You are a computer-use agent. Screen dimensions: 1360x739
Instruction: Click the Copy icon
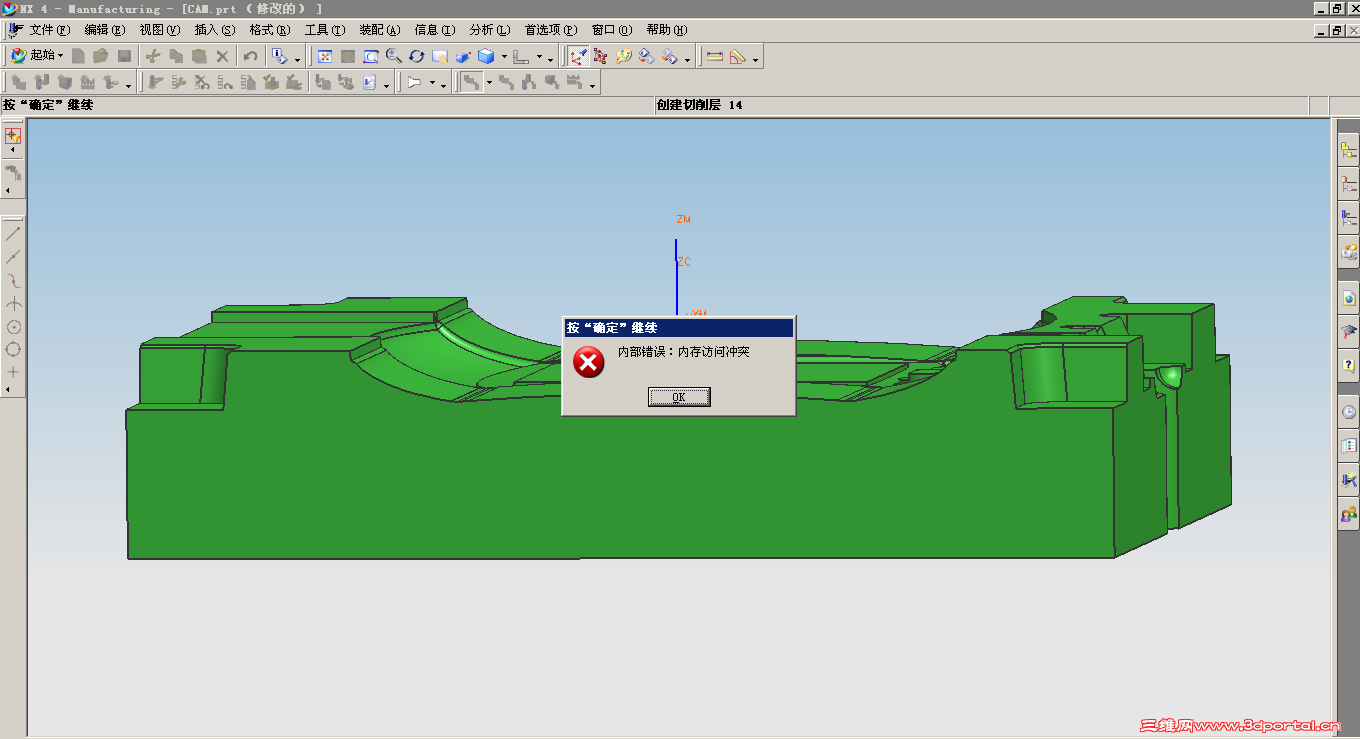click(x=176, y=56)
